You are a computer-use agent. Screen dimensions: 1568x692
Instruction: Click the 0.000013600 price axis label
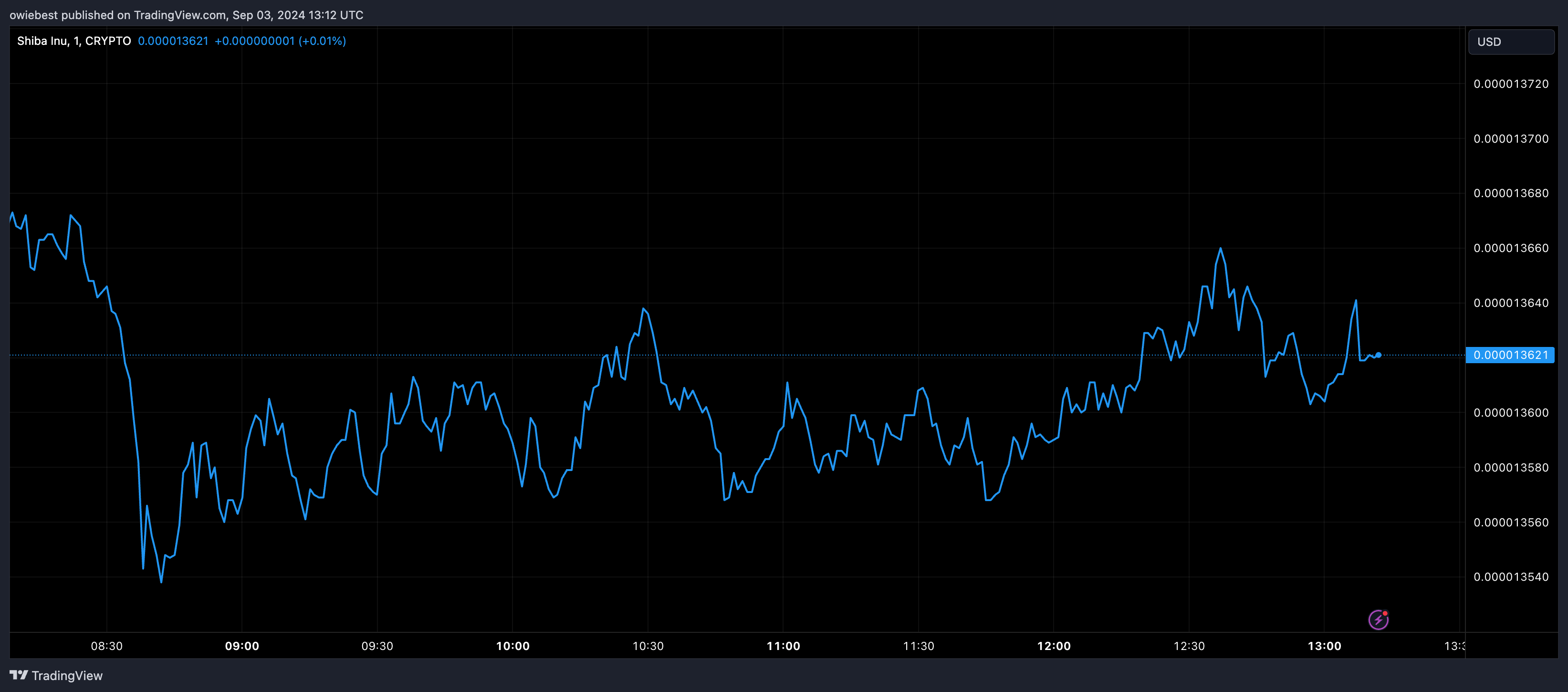(x=1510, y=413)
